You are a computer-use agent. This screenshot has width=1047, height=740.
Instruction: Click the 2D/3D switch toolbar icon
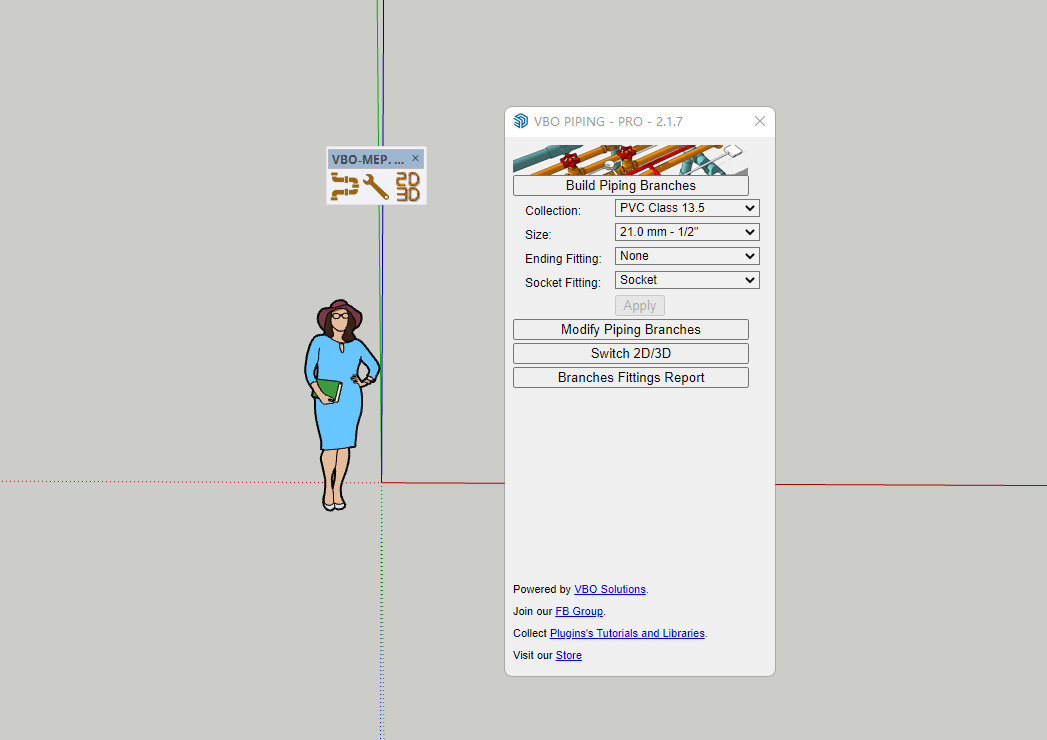coord(408,186)
